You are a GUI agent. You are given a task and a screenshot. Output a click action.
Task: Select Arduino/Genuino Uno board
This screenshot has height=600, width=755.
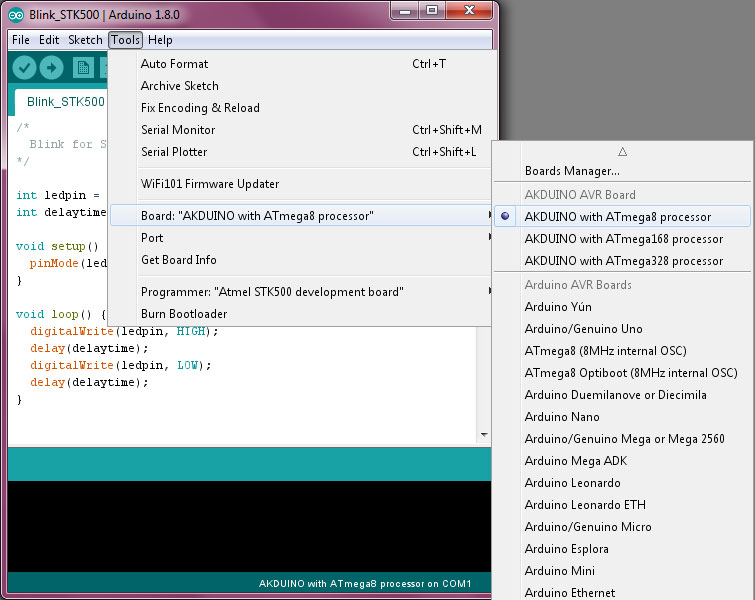tap(583, 329)
